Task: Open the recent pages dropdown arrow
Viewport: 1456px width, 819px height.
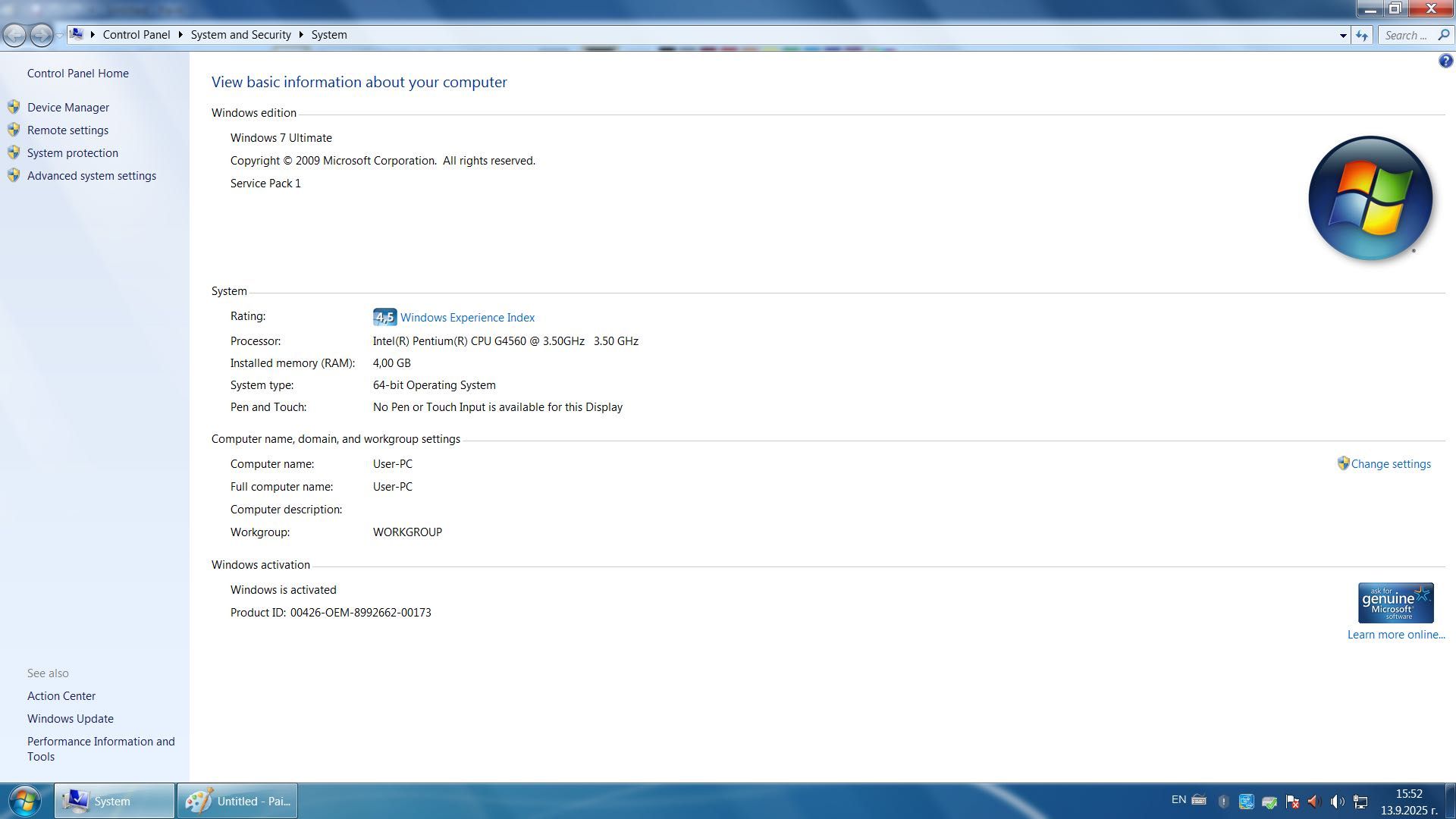Action: point(60,36)
